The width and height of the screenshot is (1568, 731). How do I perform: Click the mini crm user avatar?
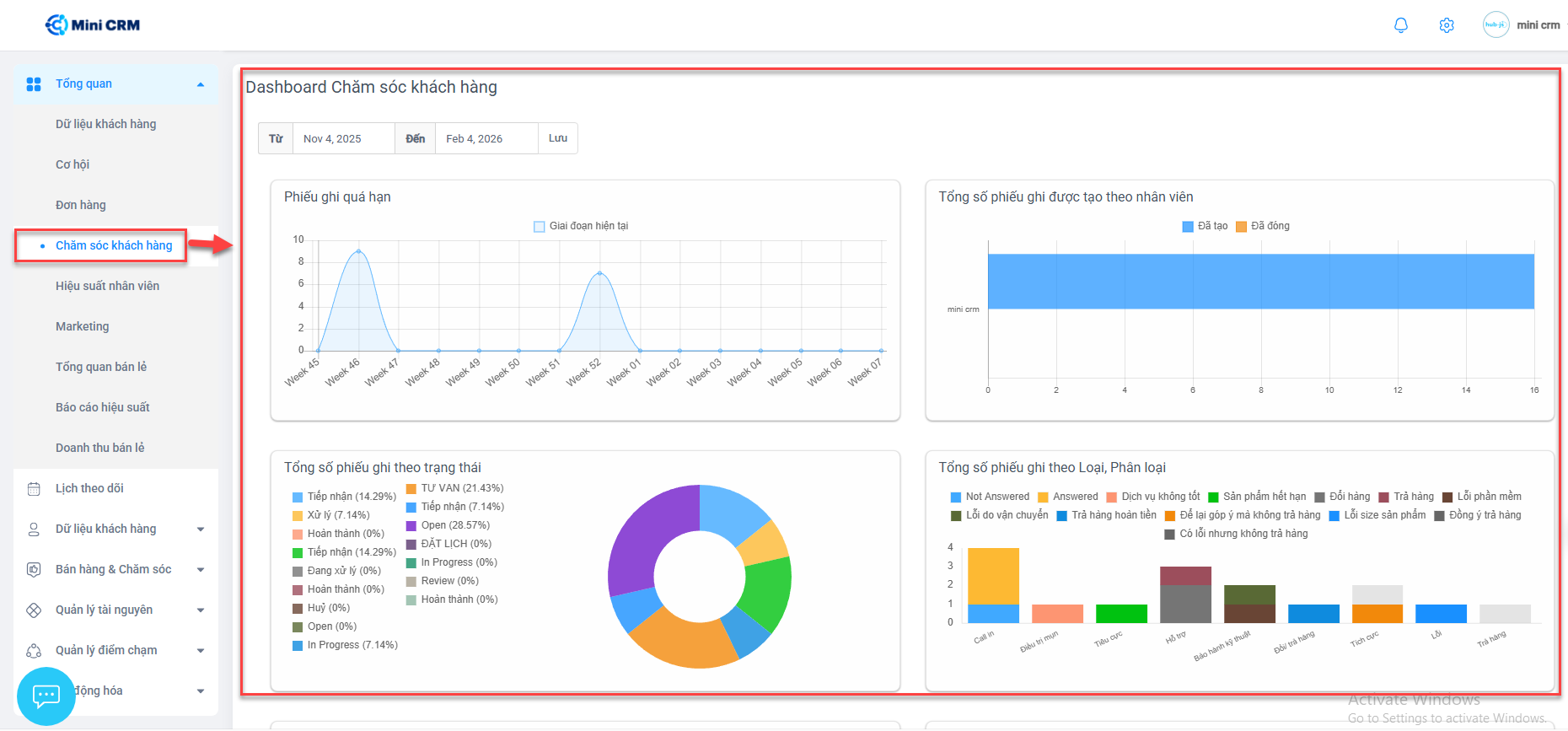click(x=1496, y=25)
